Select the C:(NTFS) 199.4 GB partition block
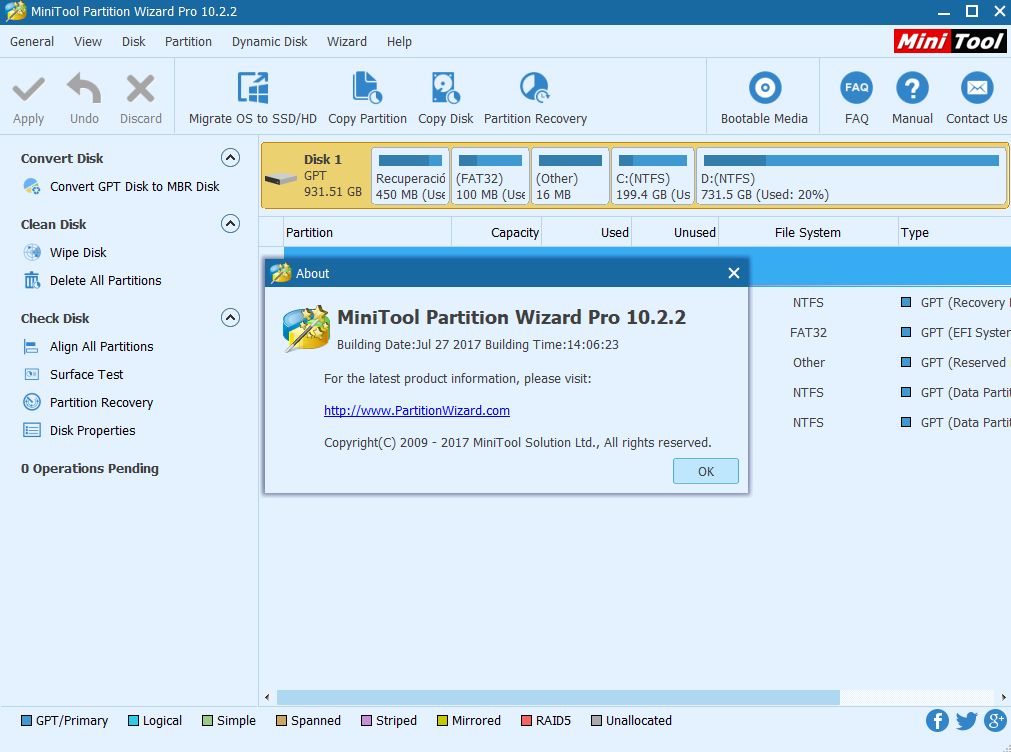The image size is (1011, 752). [653, 176]
